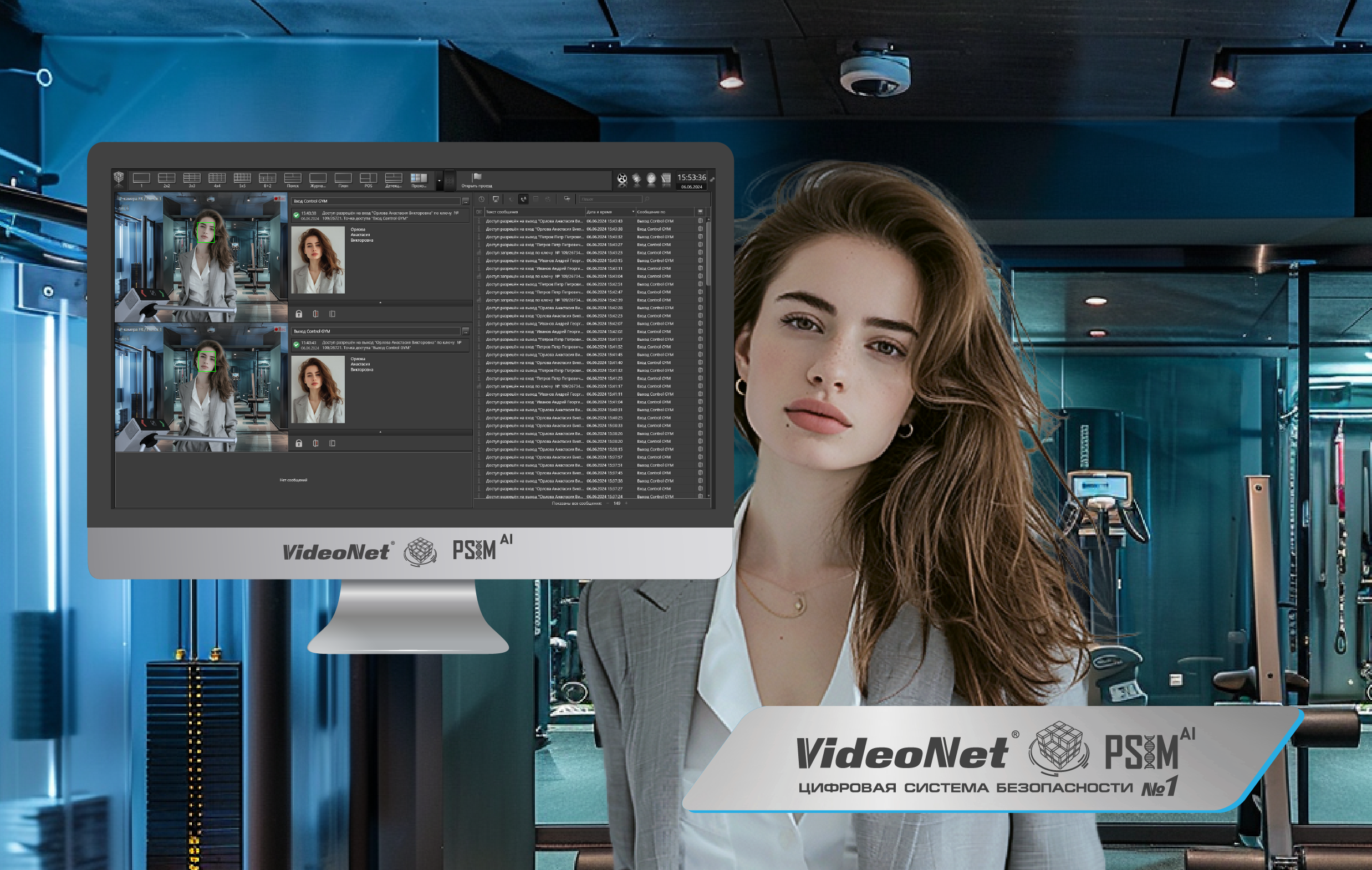Select the denied access row at 15:43:23
The height and width of the screenshot is (870, 1372).
[589, 252]
